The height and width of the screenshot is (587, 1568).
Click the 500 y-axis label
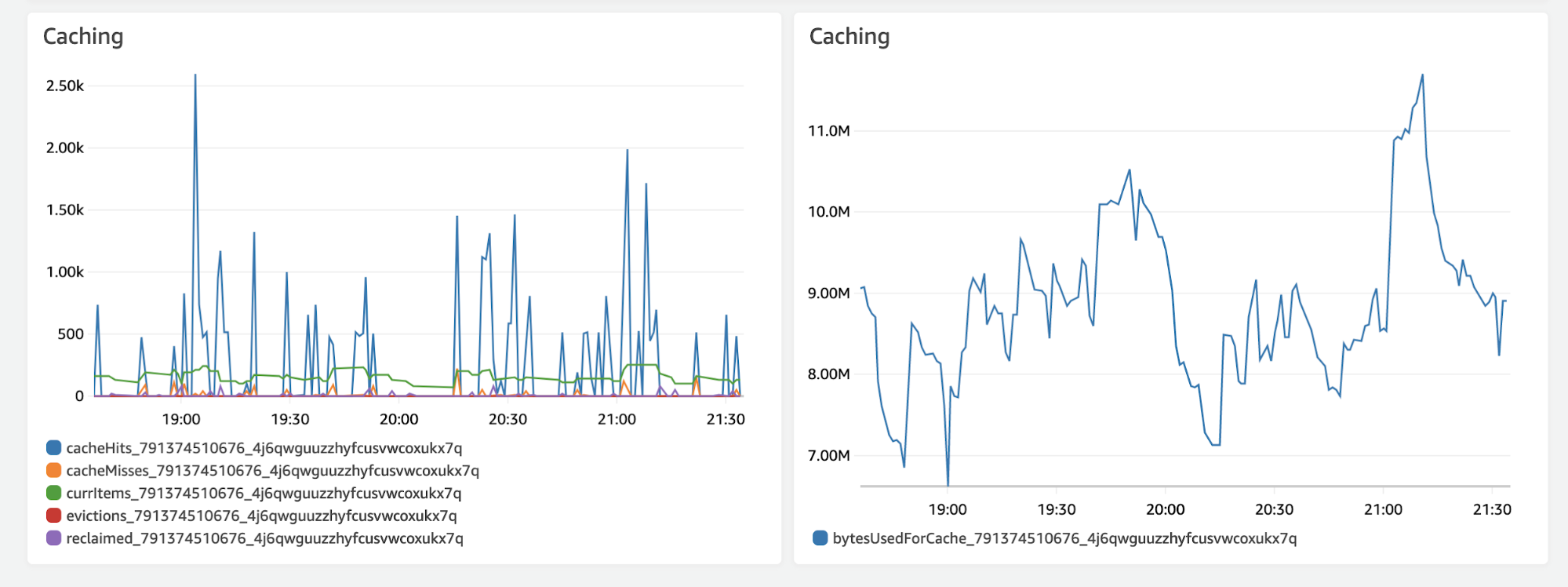pyautogui.click(x=71, y=334)
